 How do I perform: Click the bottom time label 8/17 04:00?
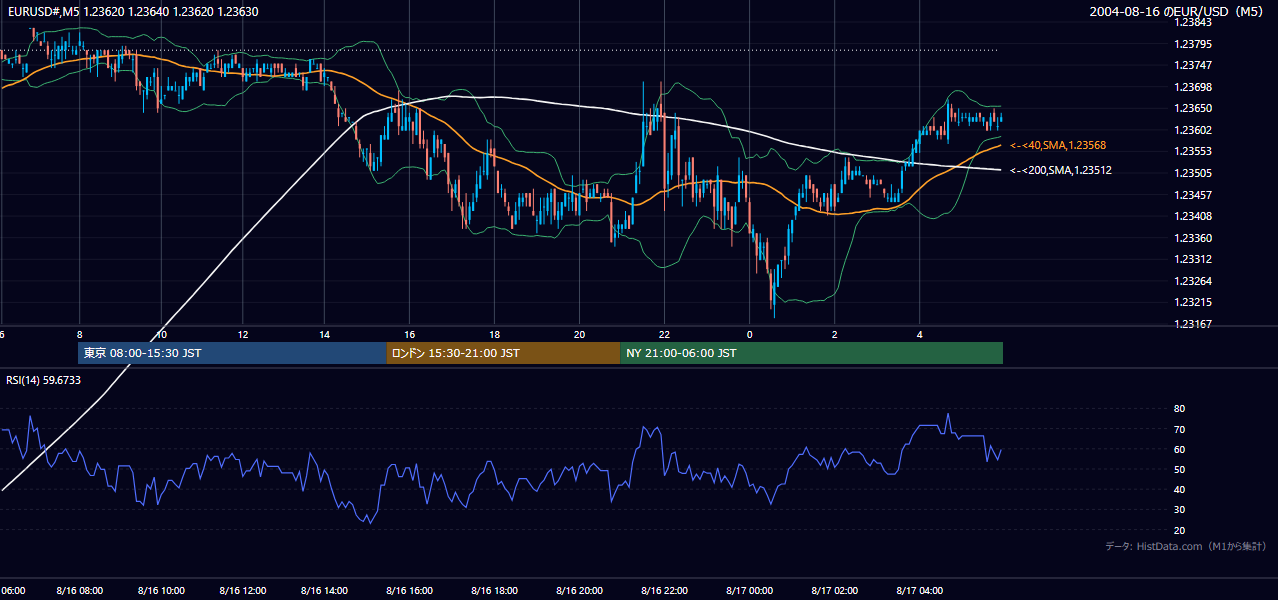point(921,591)
